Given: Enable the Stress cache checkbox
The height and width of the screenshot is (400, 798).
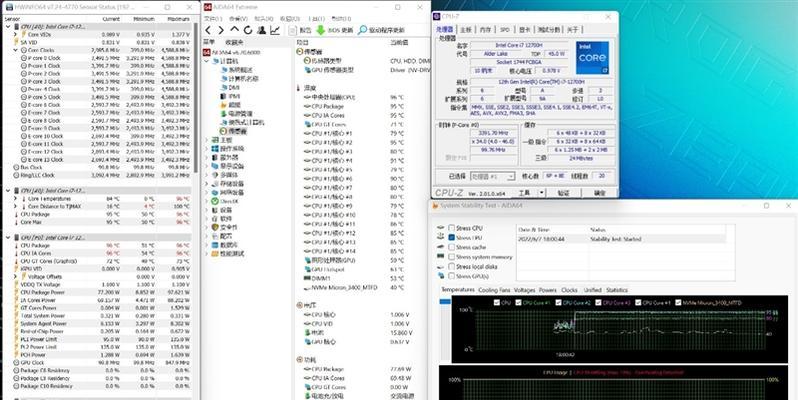Looking at the screenshot, I should point(451,247).
